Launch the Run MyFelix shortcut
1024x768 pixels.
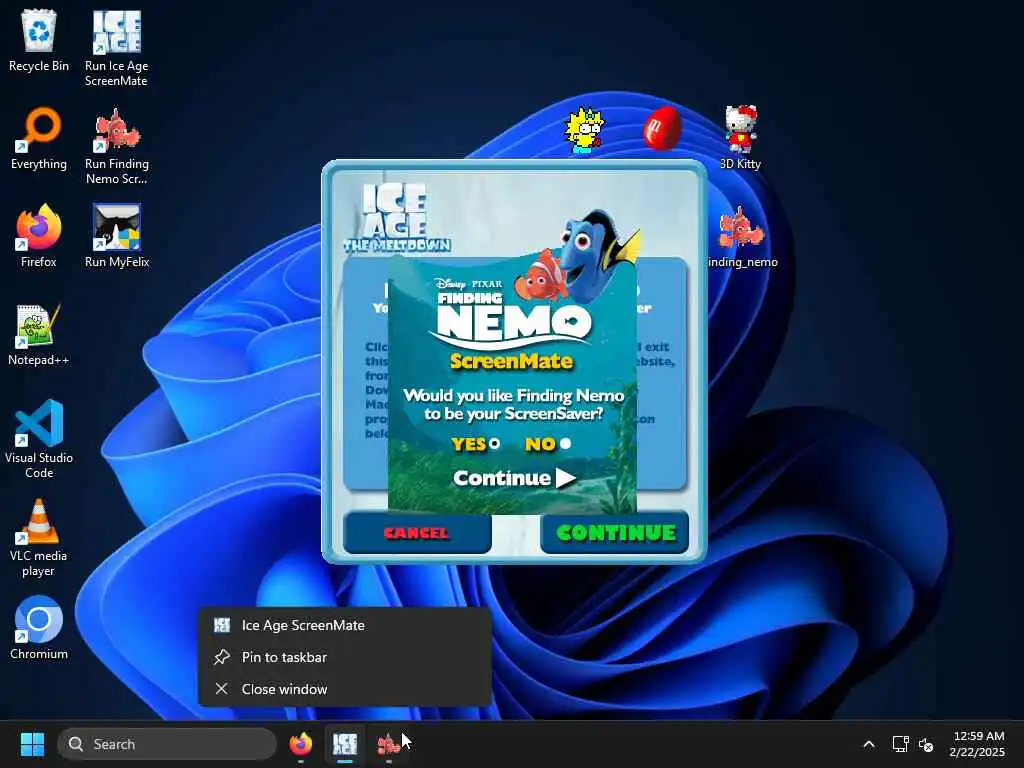pos(117,236)
